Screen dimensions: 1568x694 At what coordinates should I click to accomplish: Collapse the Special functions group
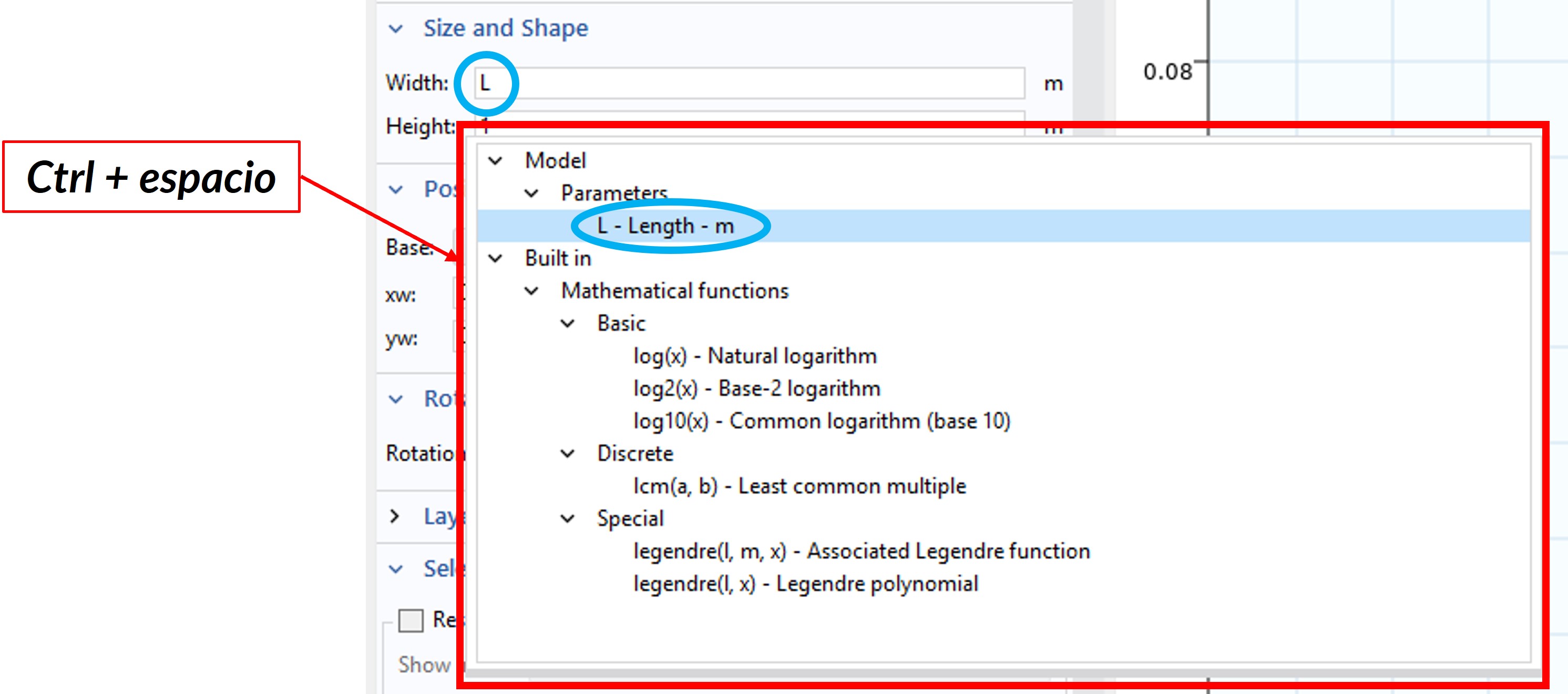tap(568, 519)
